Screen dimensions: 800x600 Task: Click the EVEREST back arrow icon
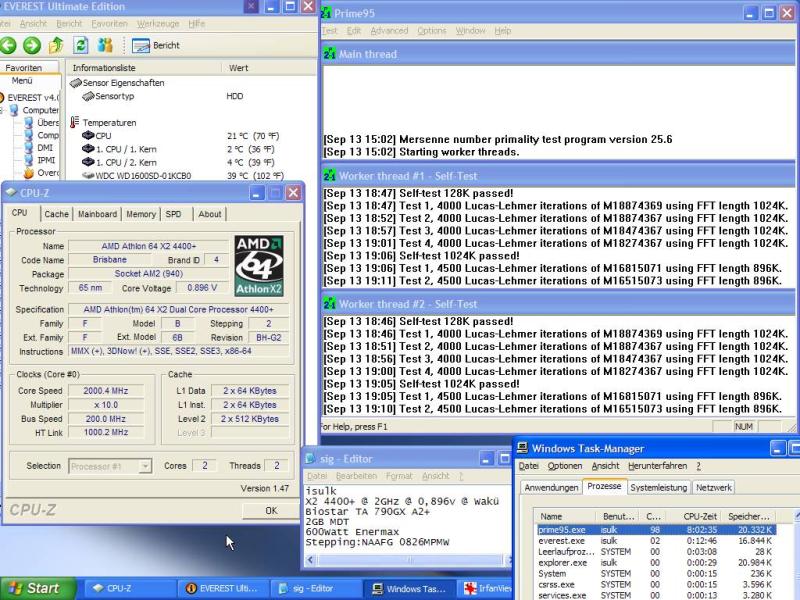coord(8,45)
